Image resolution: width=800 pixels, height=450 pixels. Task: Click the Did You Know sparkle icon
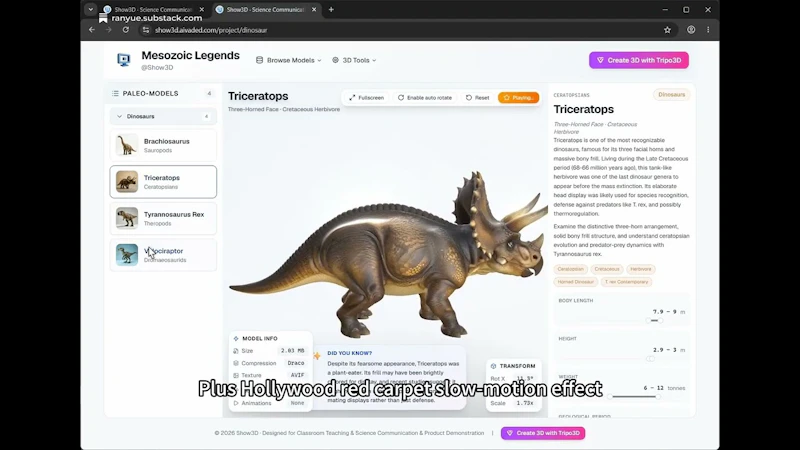[317, 356]
